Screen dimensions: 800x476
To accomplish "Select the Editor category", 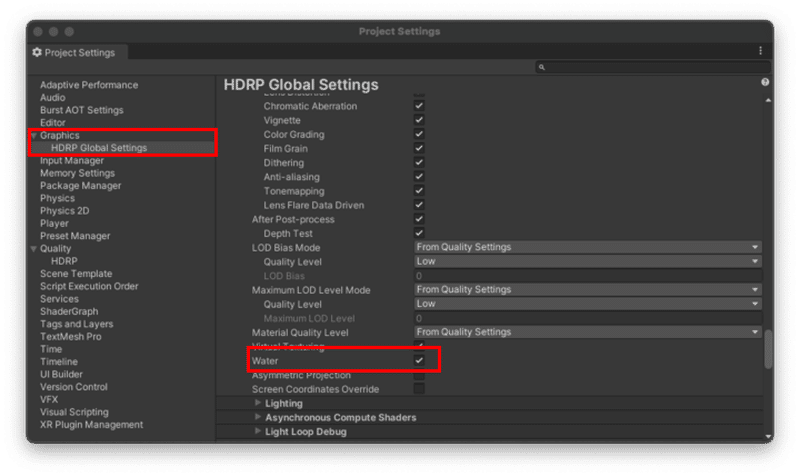I will tap(53, 122).
